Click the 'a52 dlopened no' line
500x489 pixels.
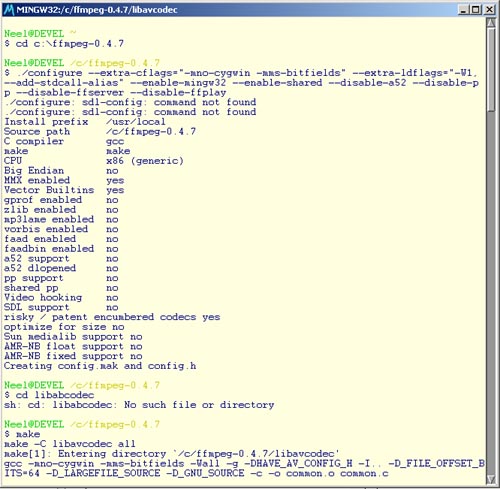click(61, 268)
